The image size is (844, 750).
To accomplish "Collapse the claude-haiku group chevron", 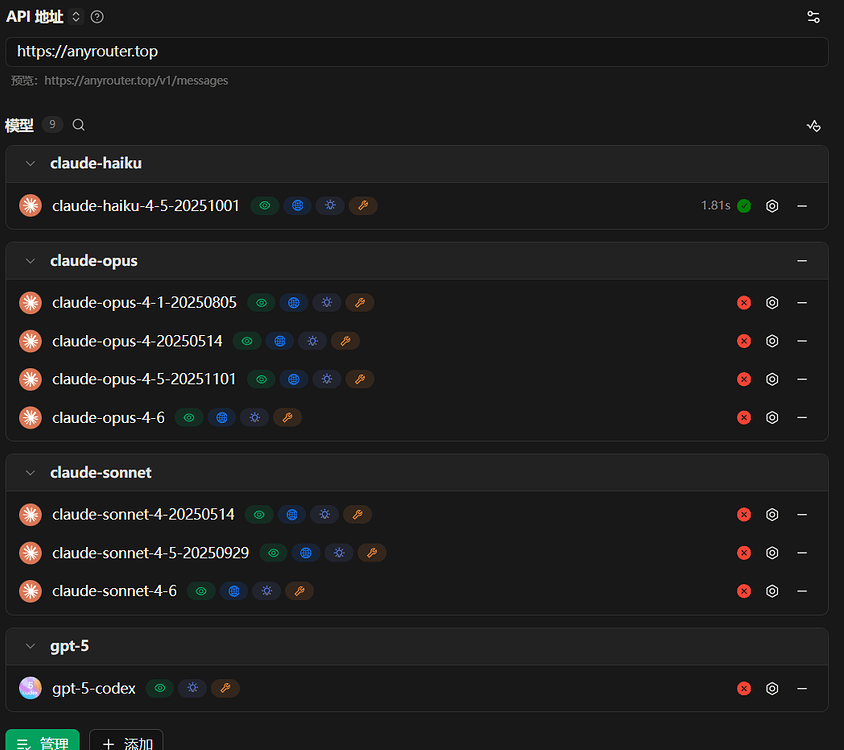I will [30, 164].
